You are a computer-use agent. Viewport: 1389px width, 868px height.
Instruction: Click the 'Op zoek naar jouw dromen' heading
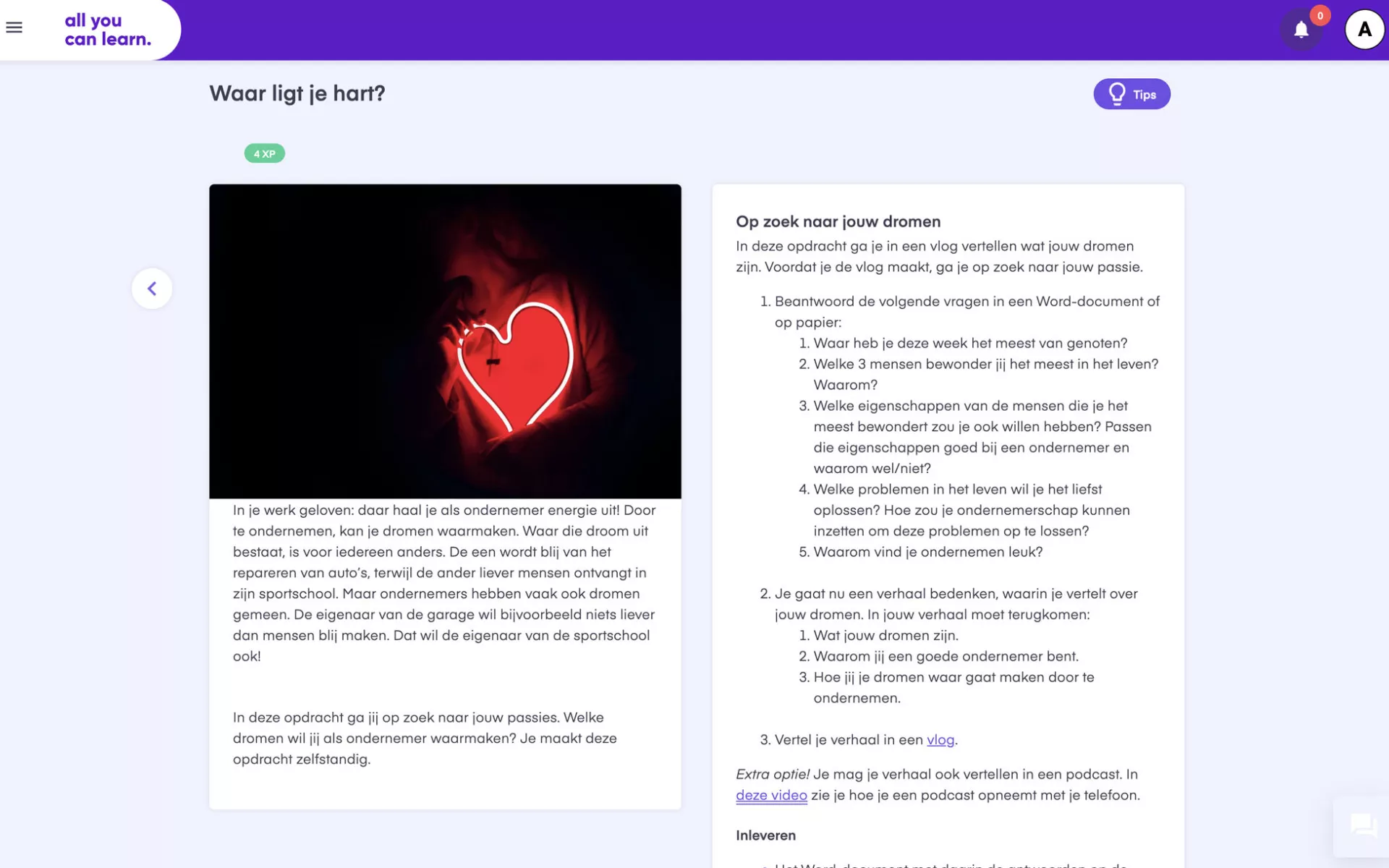[838, 222]
